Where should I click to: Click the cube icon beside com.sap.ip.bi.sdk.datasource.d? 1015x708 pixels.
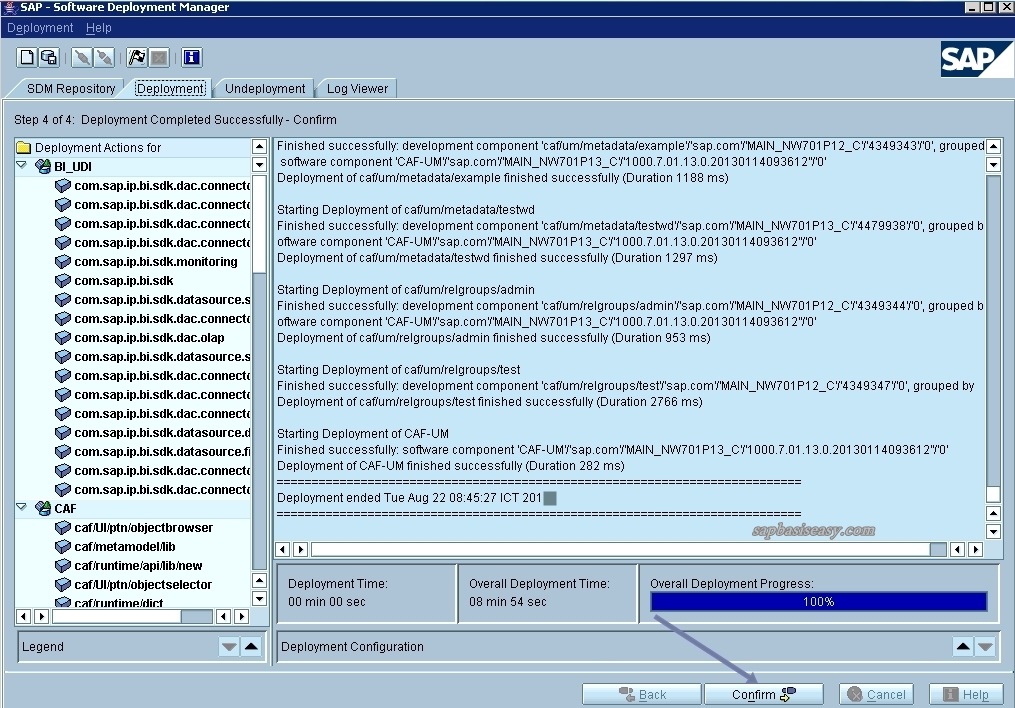63,432
